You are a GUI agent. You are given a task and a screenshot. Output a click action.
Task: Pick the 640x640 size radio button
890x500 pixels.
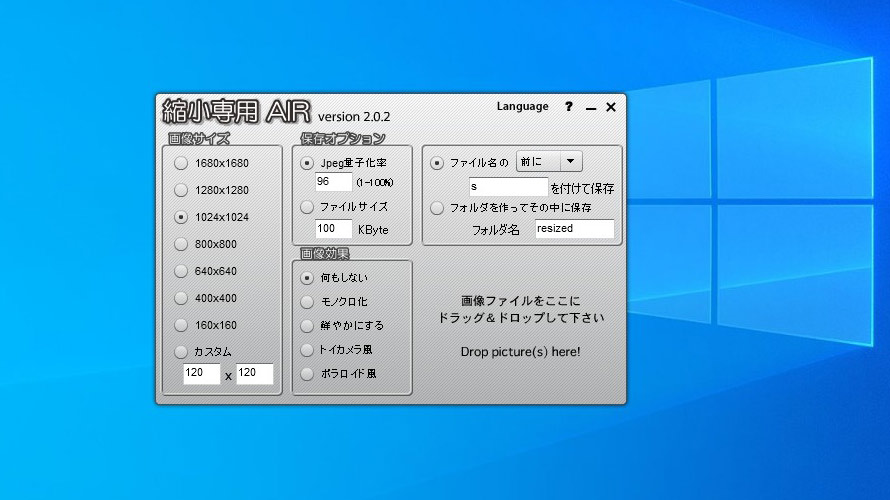point(180,271)
